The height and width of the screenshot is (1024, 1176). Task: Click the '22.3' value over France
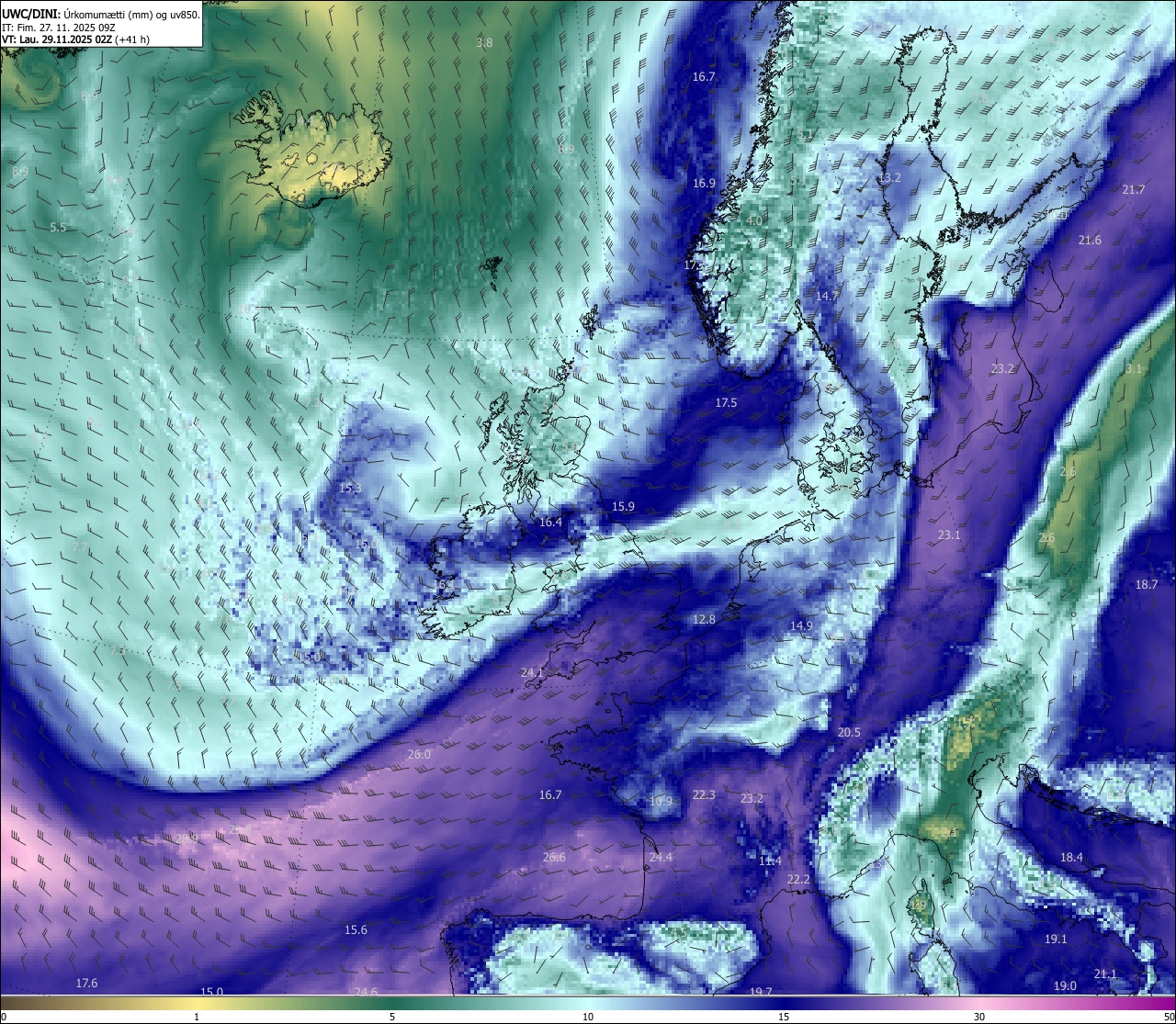(x=704, y=795)
